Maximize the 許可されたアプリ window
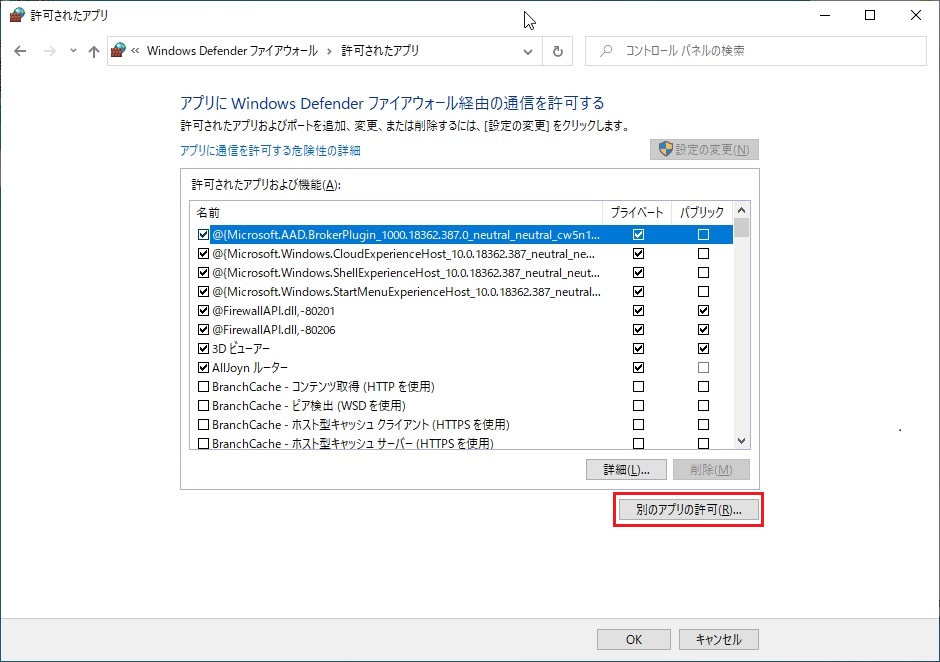The width and height of the screenshot is (940, 662). [x=870, y=16]
